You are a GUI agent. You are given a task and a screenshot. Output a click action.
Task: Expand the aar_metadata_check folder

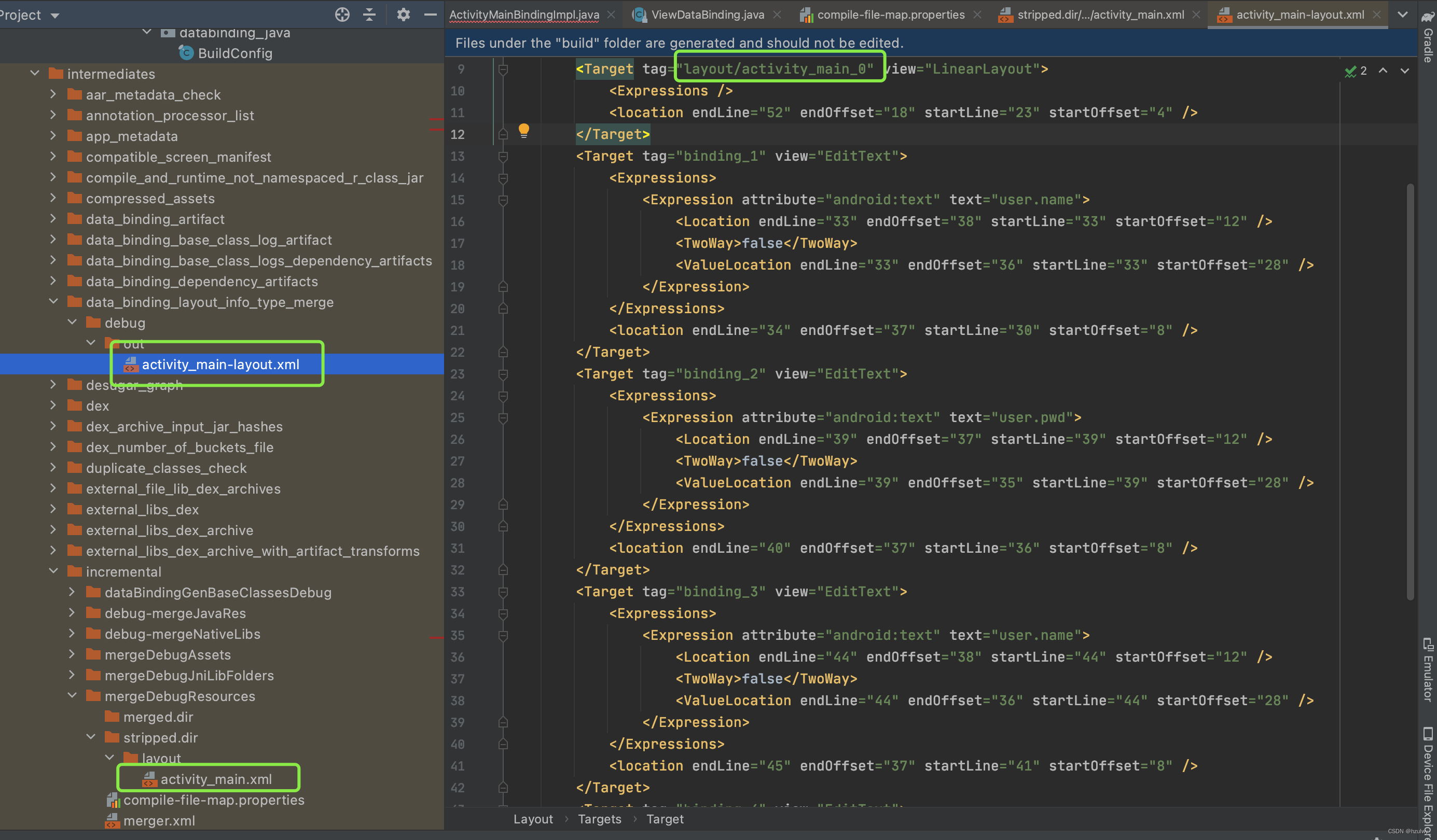click(x=53, y=94)
